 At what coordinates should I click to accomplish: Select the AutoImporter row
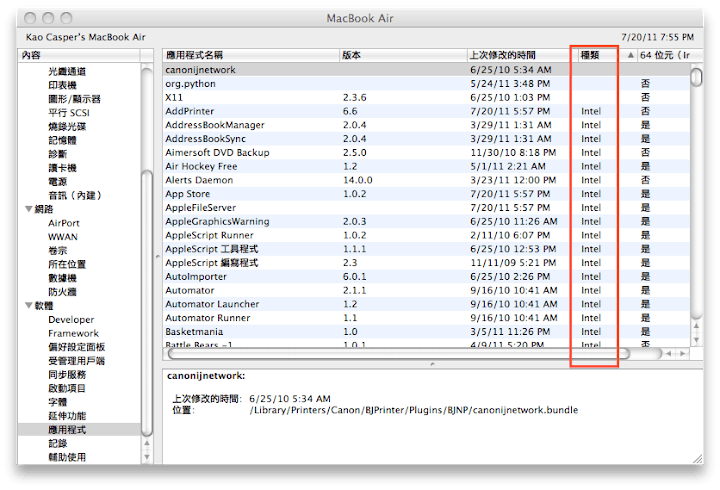(426, 276)
